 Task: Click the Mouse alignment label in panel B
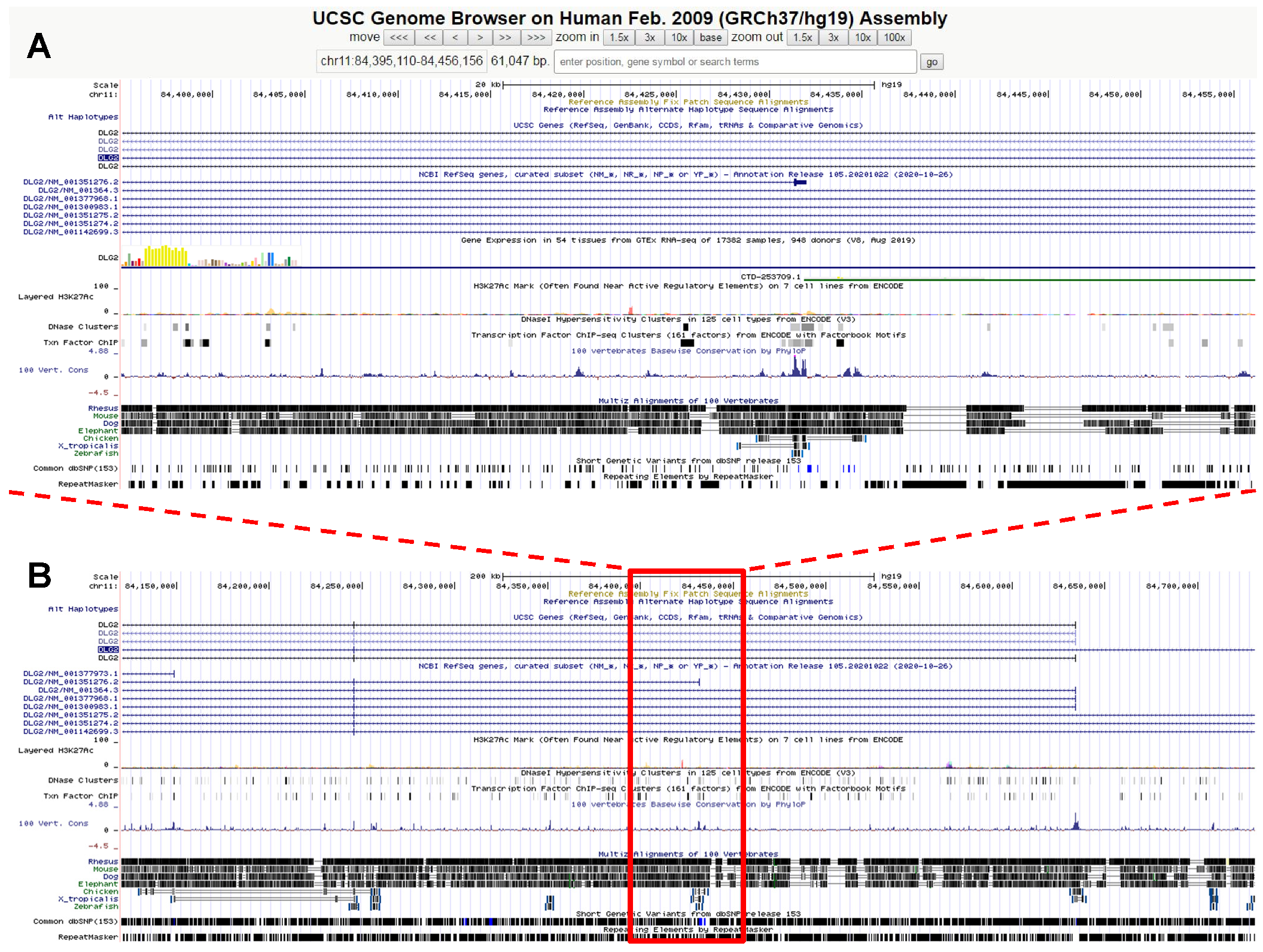[x=106, y=869]
